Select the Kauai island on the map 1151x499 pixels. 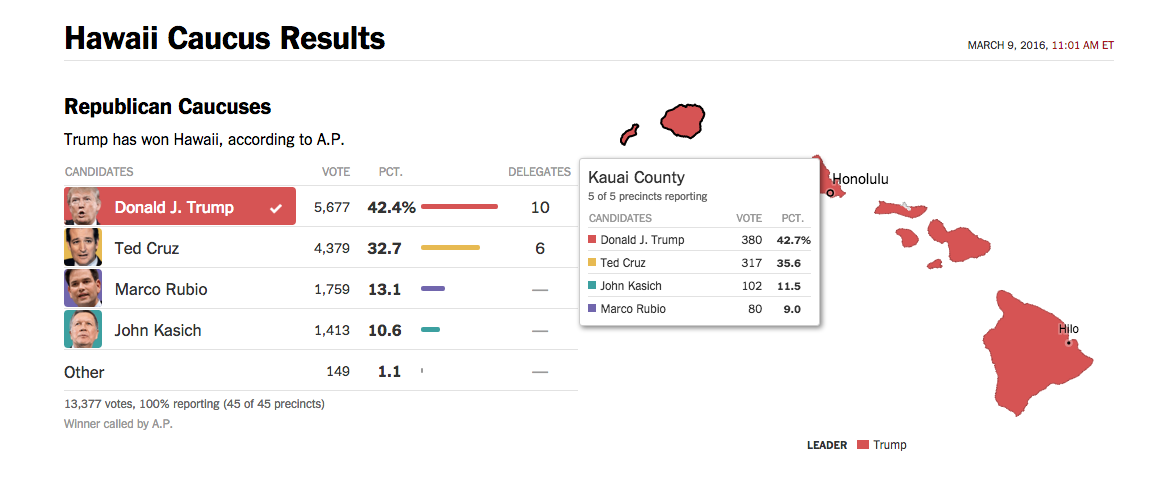point(684,121)
